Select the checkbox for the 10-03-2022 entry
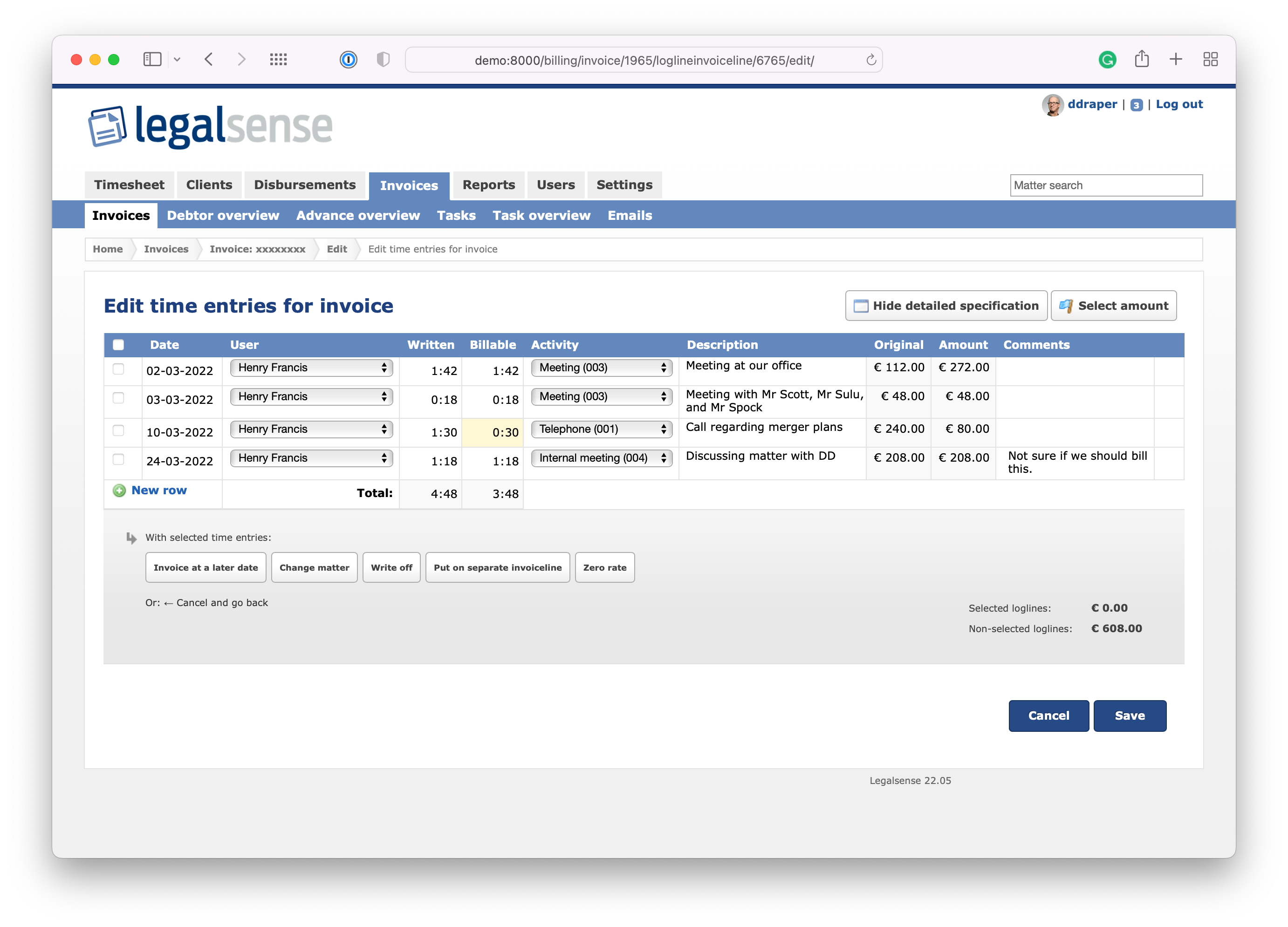 tap(118, 429)
